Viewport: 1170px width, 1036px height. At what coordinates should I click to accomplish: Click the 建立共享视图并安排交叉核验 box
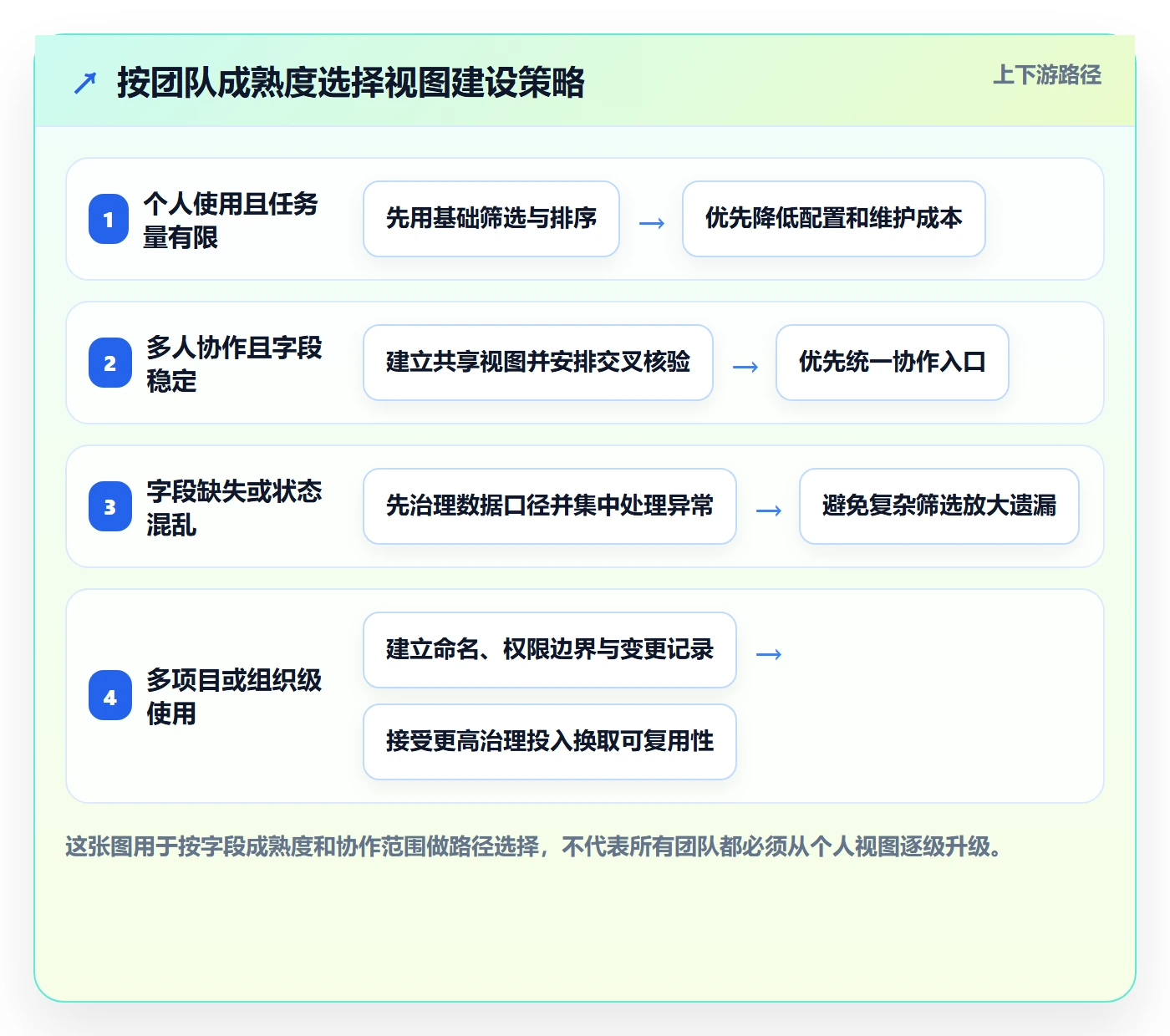coord(538,363)
